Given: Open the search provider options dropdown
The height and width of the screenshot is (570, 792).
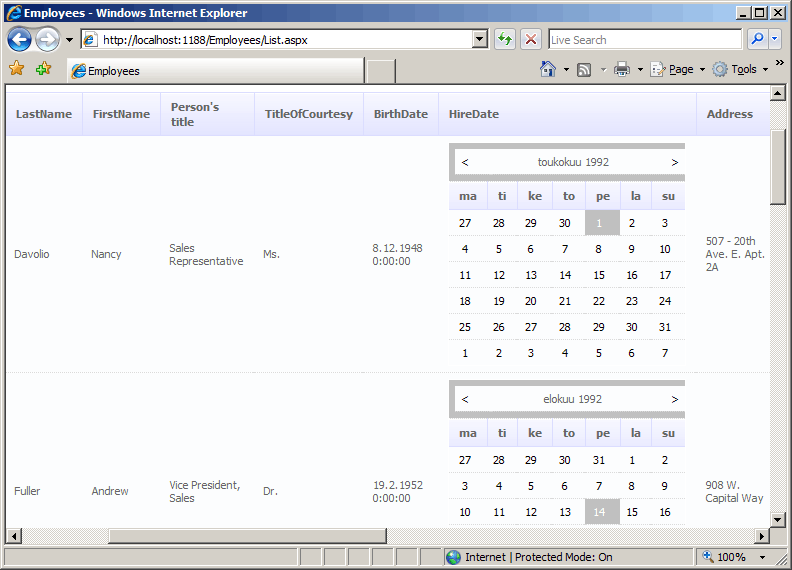Looking at the screenshot, I should (x=775, y=39).
